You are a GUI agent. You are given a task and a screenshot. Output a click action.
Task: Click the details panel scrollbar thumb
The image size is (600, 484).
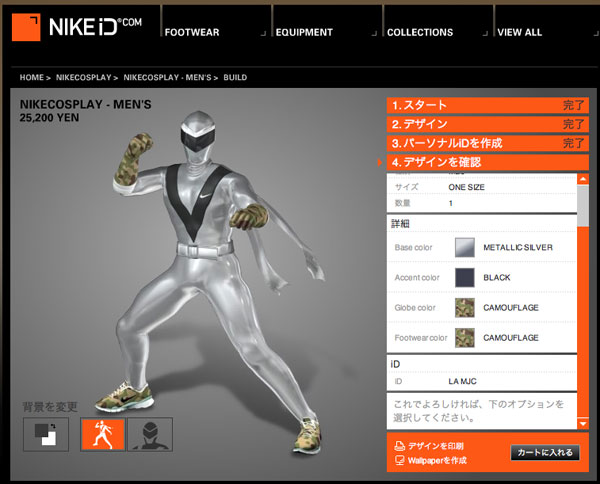click(x=583, y=205)
